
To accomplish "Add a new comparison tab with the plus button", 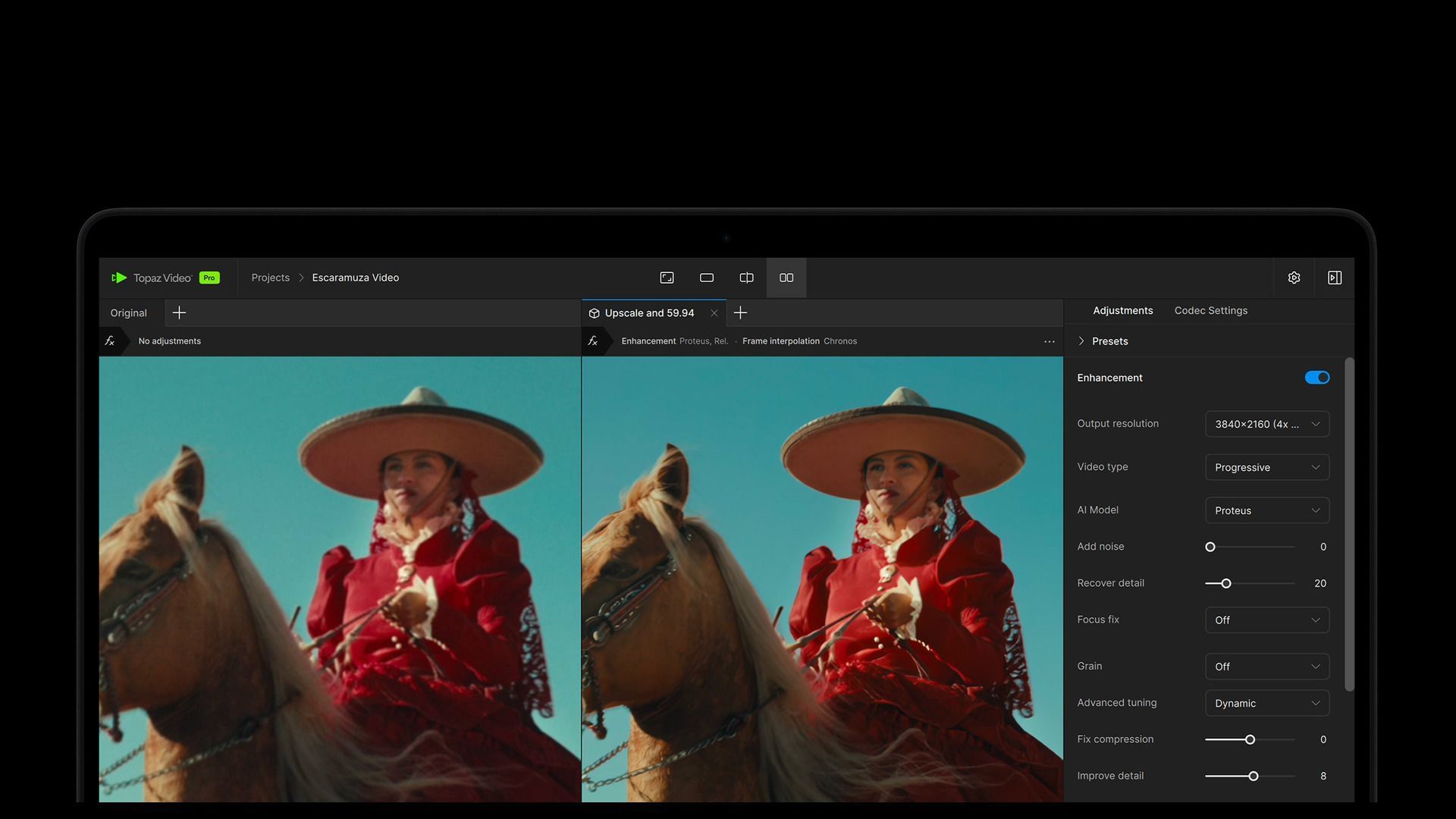I will click(740, 312).
